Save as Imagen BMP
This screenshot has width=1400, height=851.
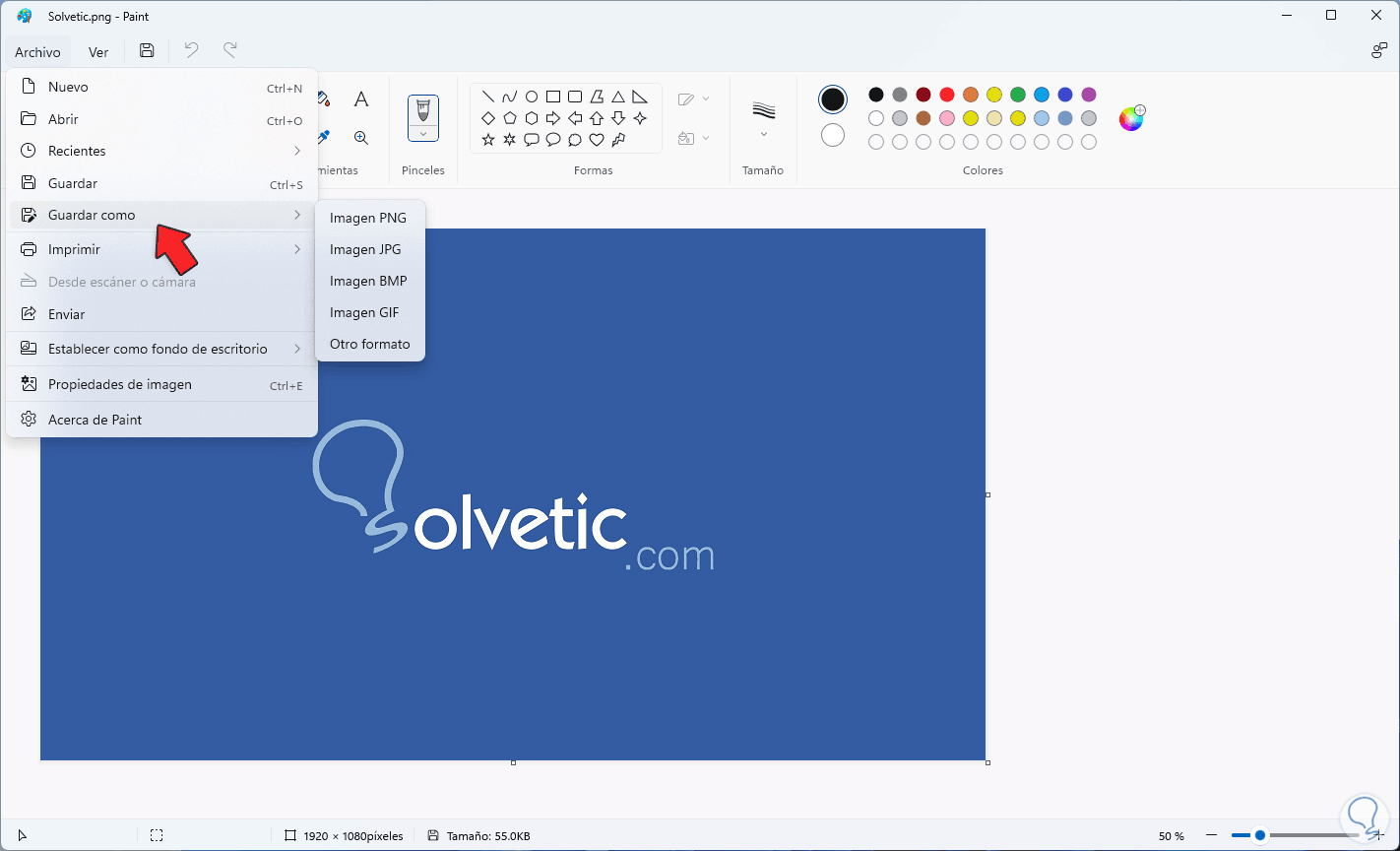click(370, 281)
